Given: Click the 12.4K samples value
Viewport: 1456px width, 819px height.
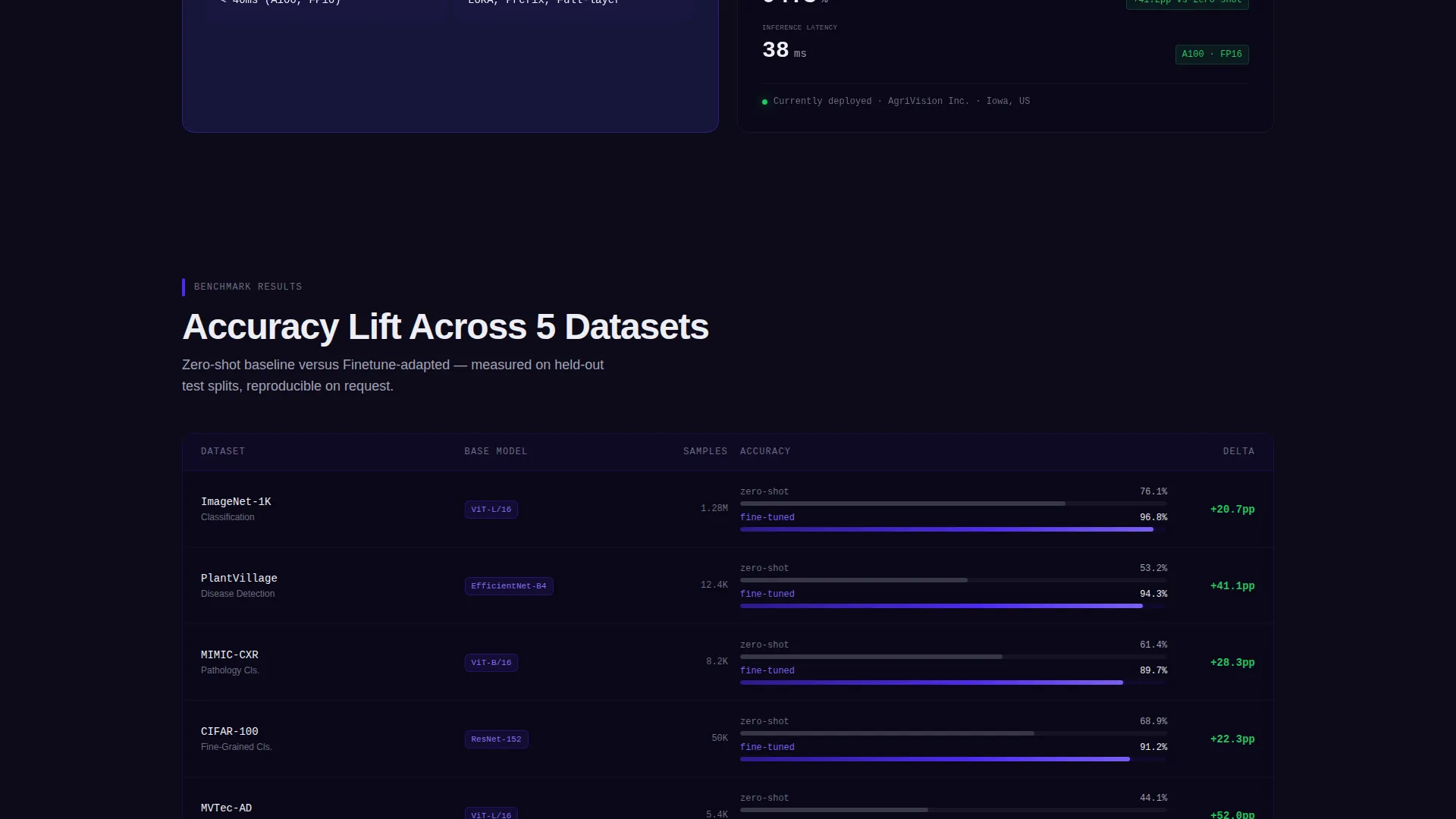Looking at the screenshot, I should 714,585.
